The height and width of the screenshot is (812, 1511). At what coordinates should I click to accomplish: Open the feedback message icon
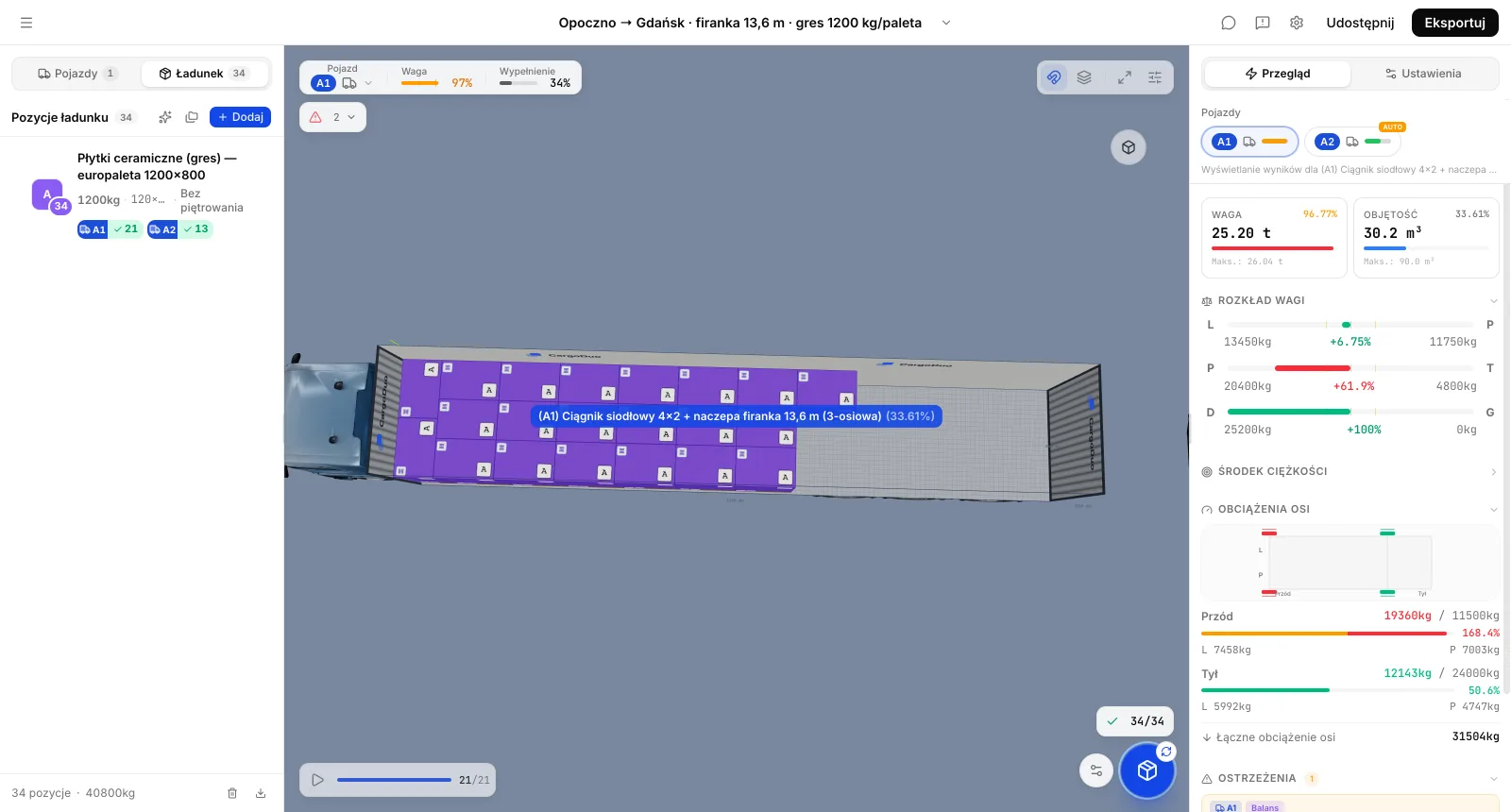[x=1263, y=23]
